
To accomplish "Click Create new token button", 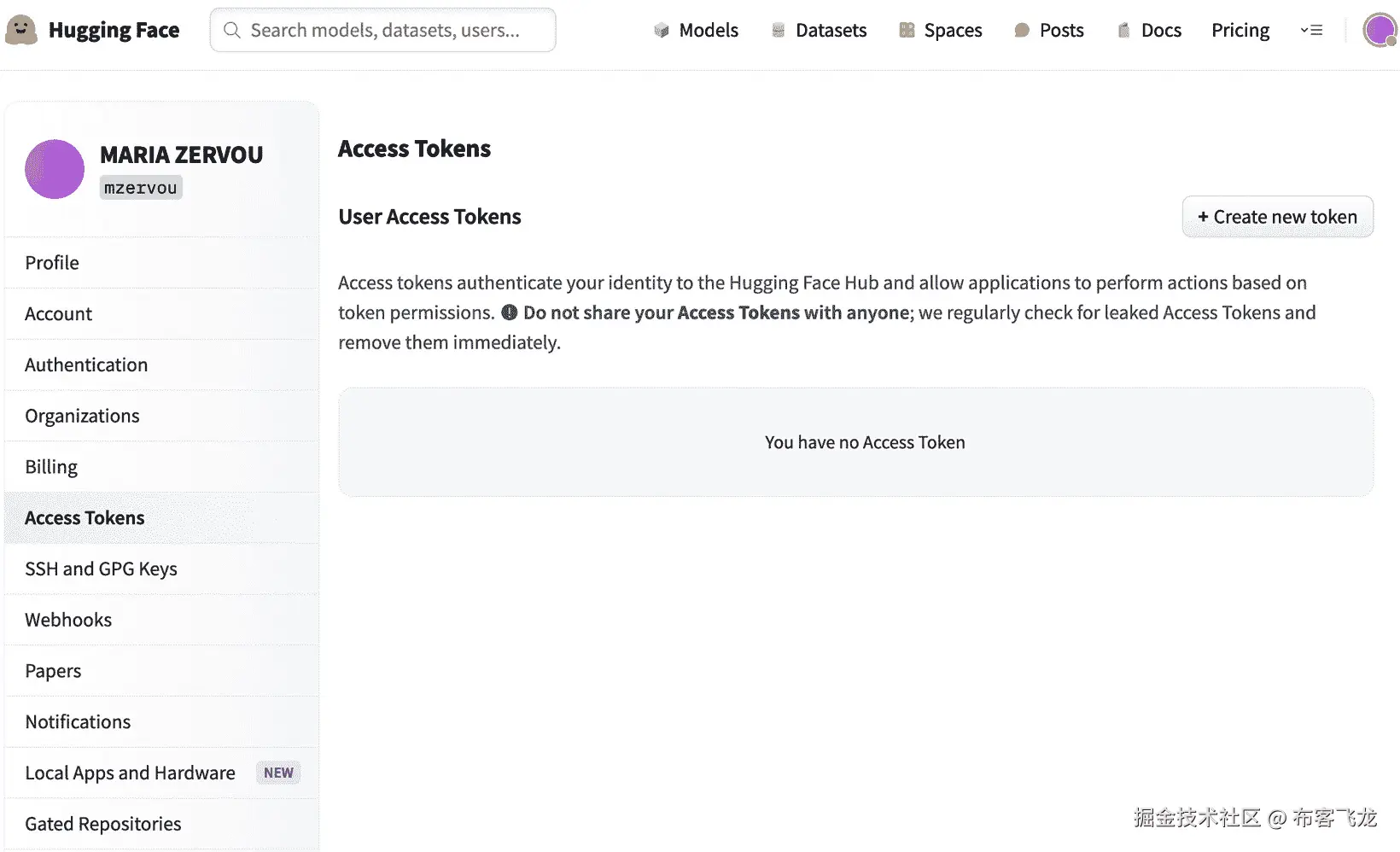I will pos(1277,217).
